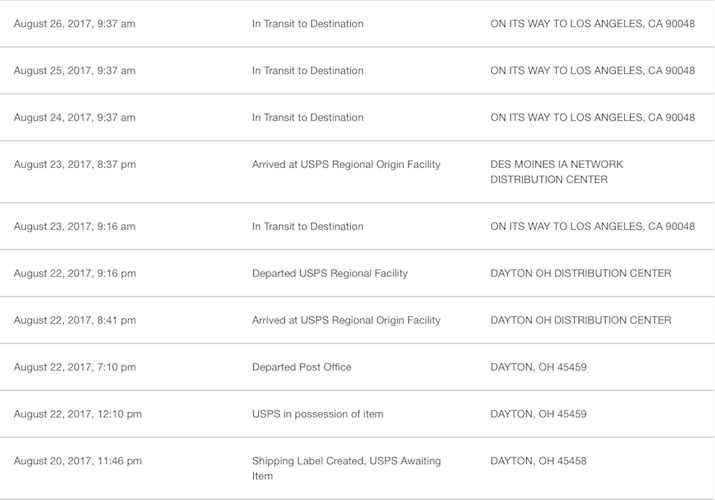This screenshot has height=500, width=715.
Task: Click August 20, 2017, 11:46 pm timestamp
Action: pos(77,461)
